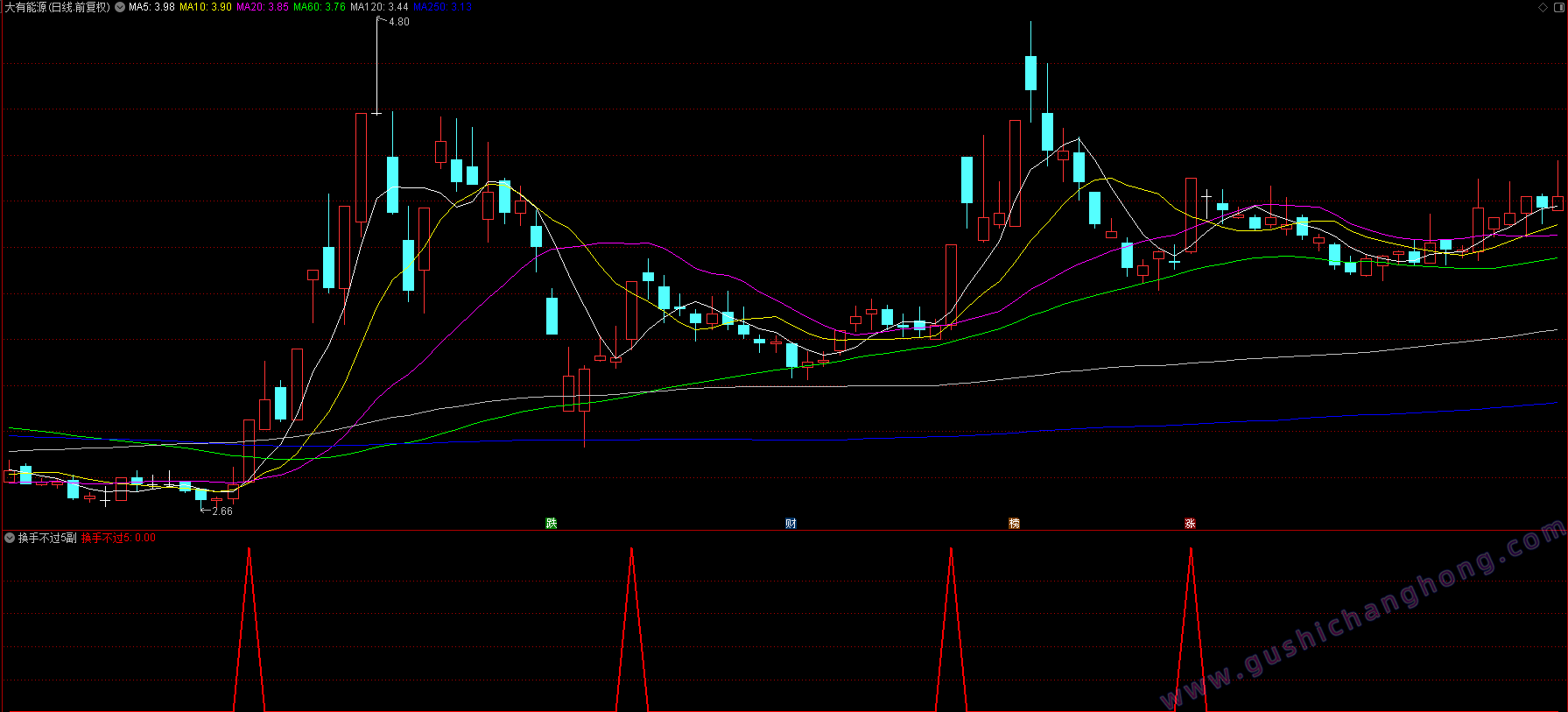The image size is (1568, 712).
Task: Select the magenta MA20: 3.85 label
Action: click(x=263, y=7)
